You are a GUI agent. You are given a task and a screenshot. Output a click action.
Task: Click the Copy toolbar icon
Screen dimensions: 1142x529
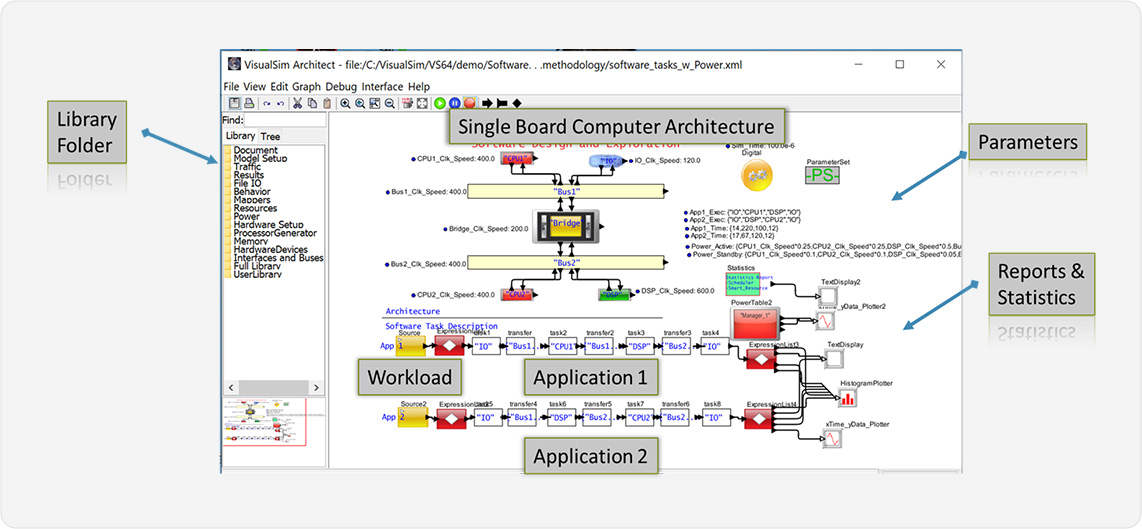click(312, 103)
